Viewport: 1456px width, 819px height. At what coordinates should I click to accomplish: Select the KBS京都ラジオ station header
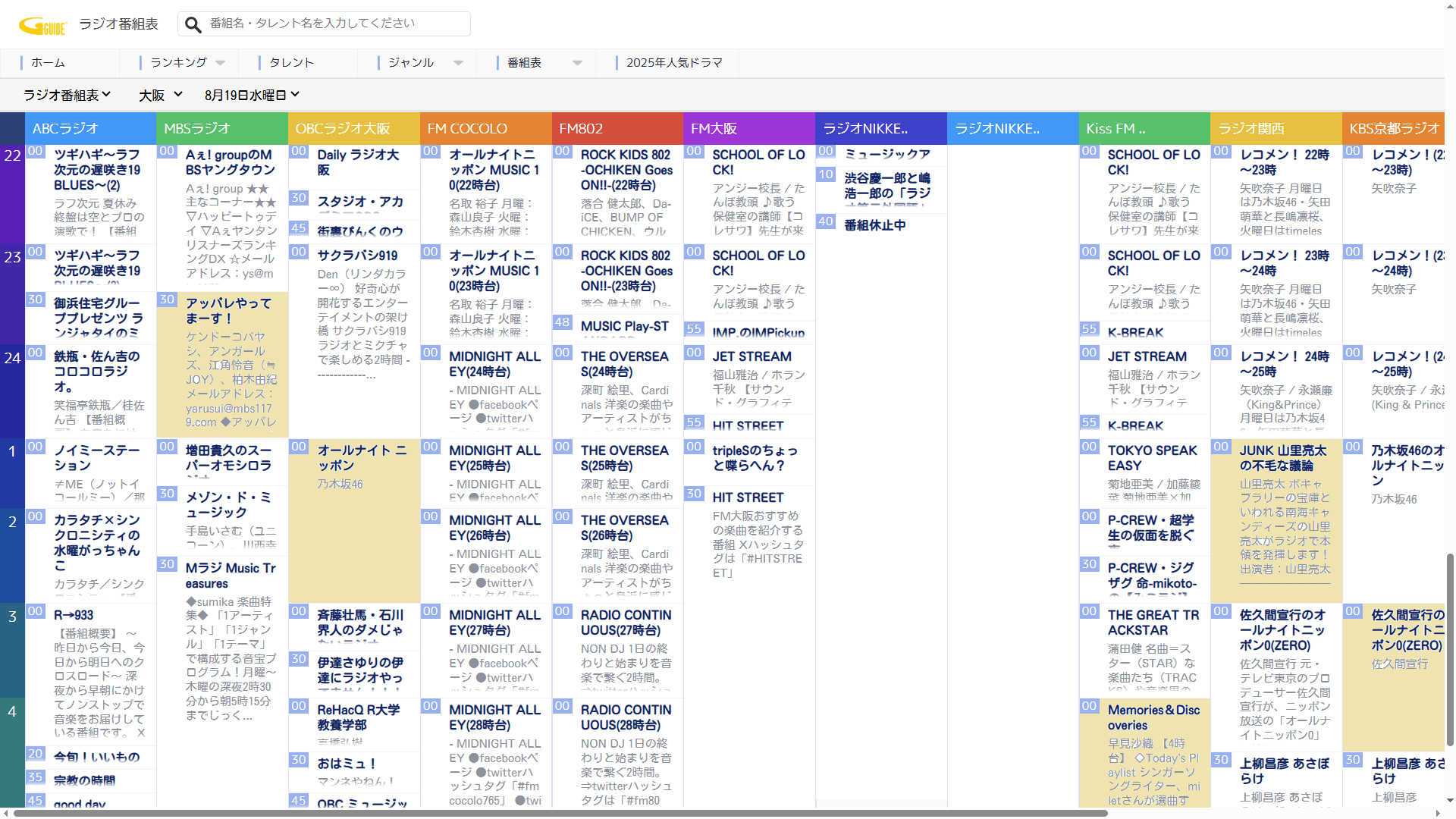(1394, 128)
